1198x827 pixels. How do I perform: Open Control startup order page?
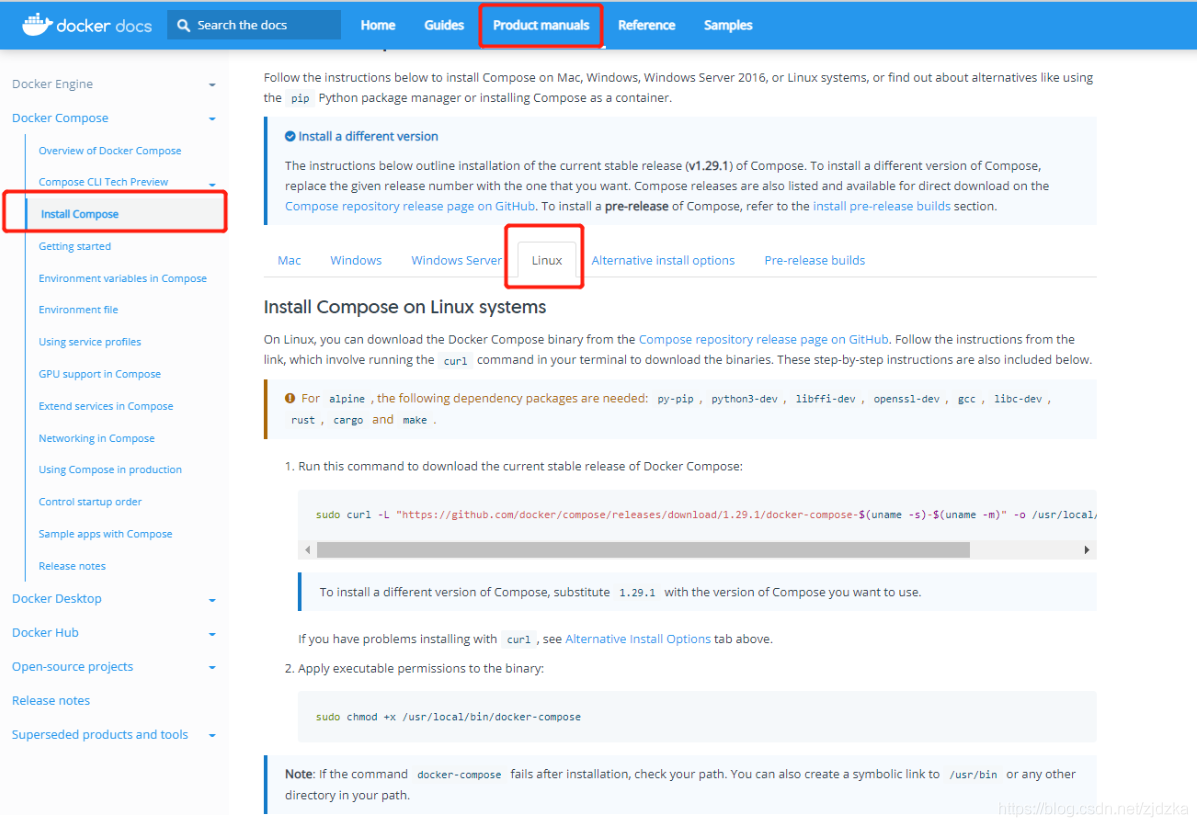point(90,501)
